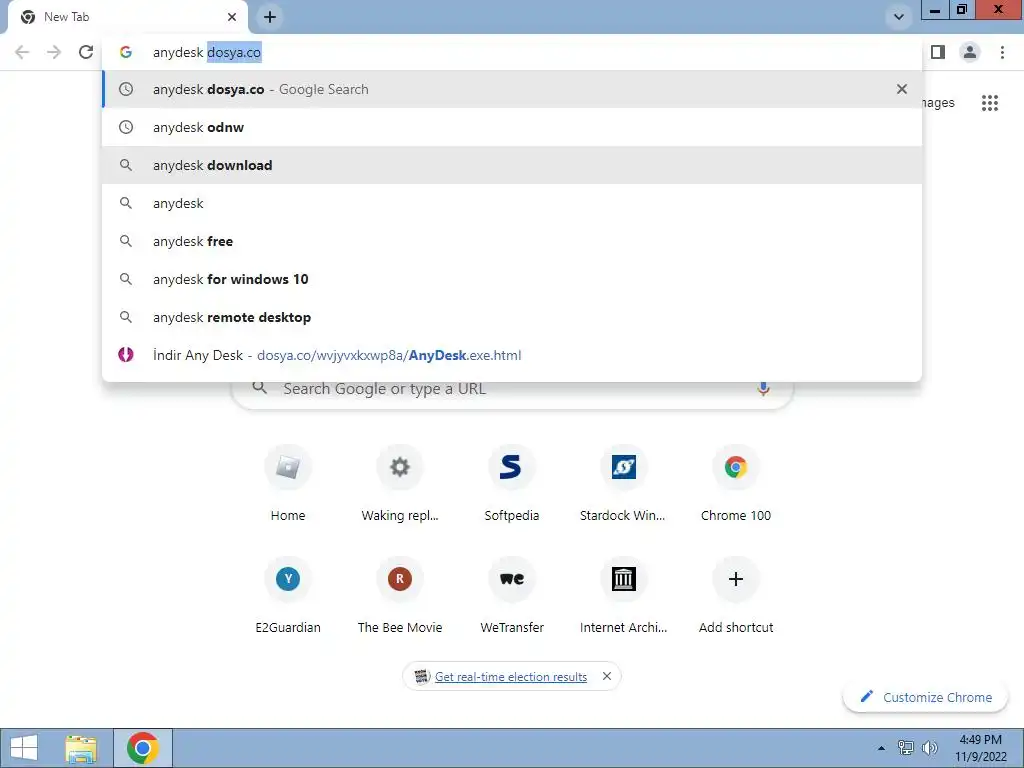Click the Google 'G' icon in address bar
This screenshot has width=1024, height=768.
pyautogui.click(x=126, y=52)
